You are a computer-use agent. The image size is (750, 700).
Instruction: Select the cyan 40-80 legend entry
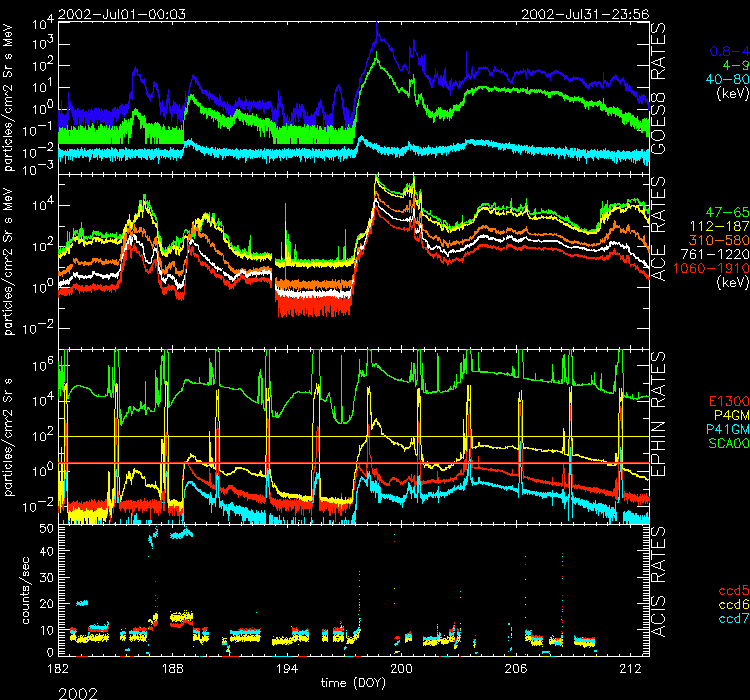click(725, 79)
